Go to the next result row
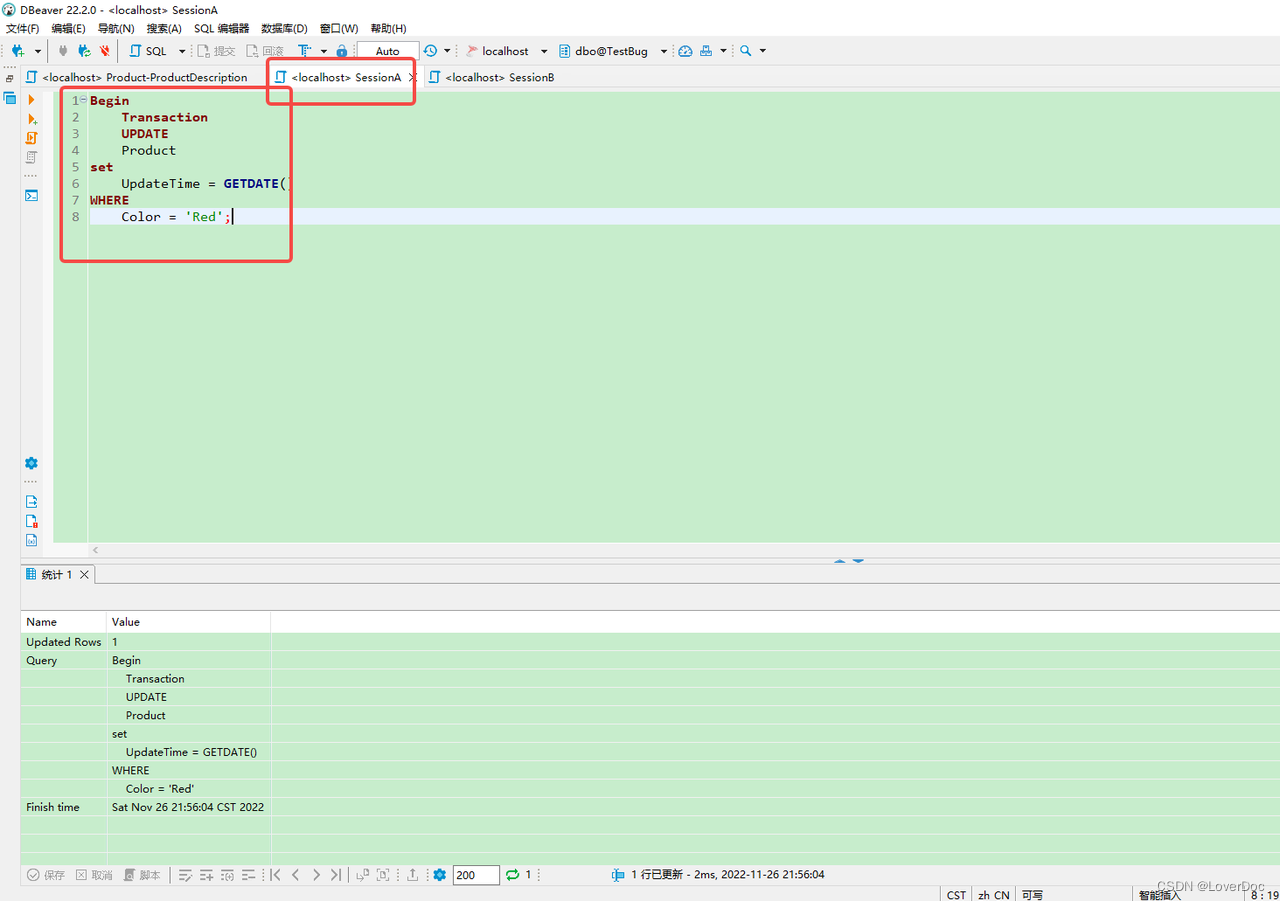This screenshot has height=901, width=1280. click(x=316, y=875)
